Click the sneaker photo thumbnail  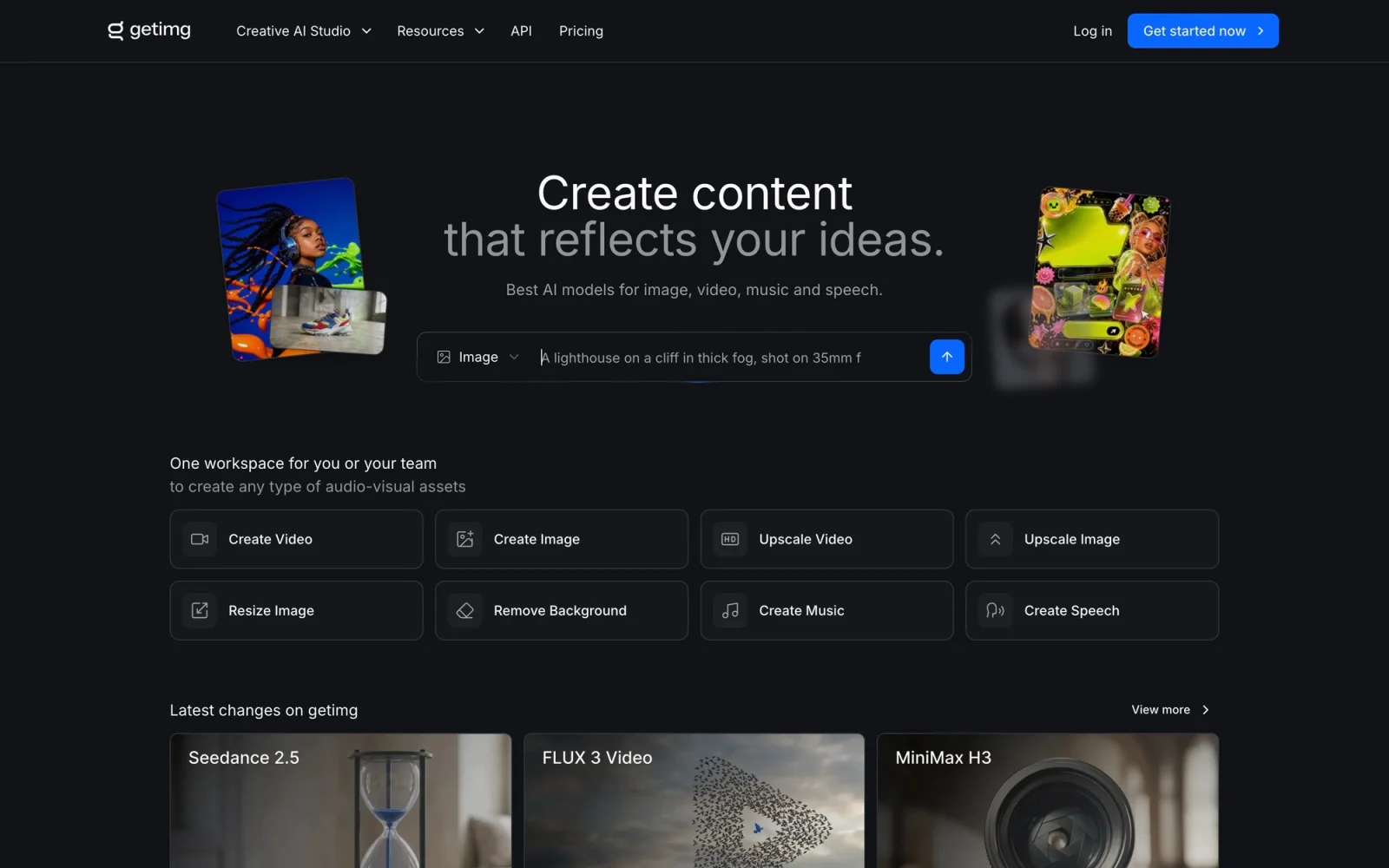pos(328,319)
